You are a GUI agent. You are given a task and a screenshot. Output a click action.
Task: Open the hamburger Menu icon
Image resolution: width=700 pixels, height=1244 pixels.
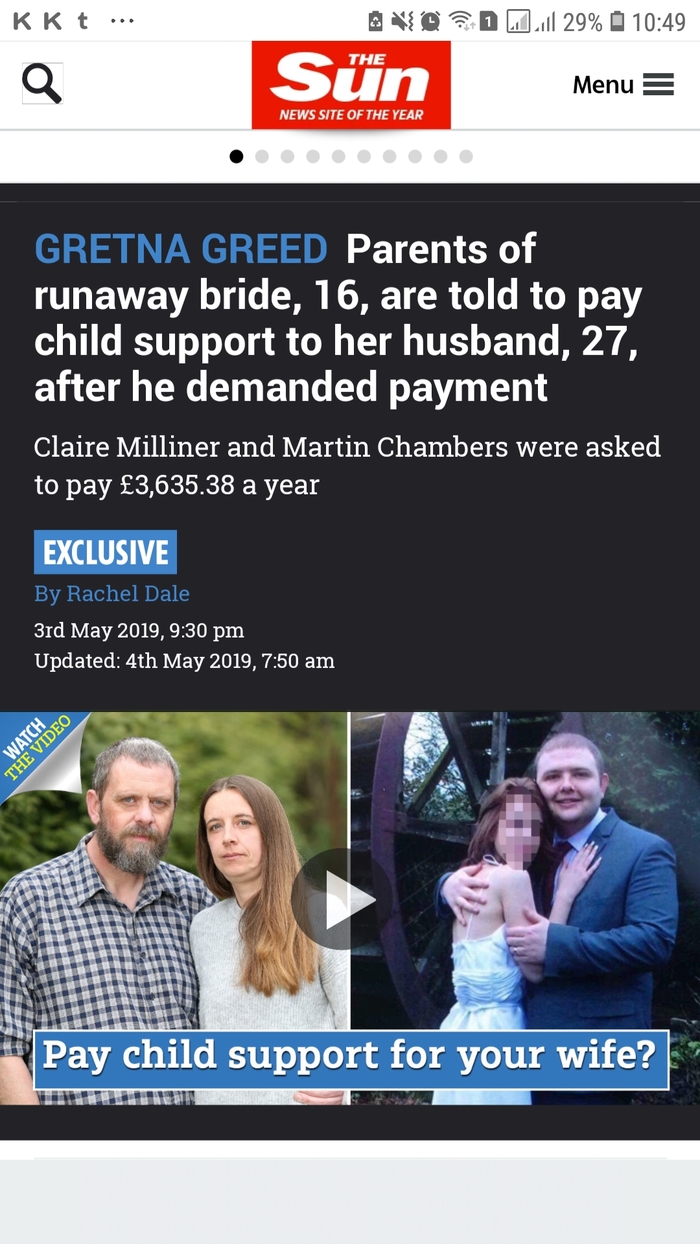coord(658,85)
